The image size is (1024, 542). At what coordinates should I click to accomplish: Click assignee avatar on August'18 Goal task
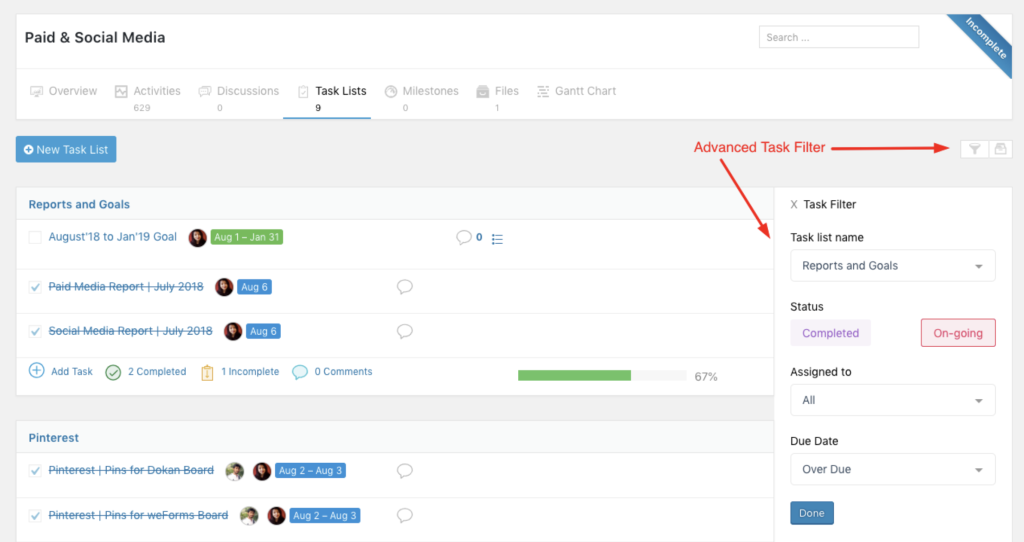(x=197, y=238)
